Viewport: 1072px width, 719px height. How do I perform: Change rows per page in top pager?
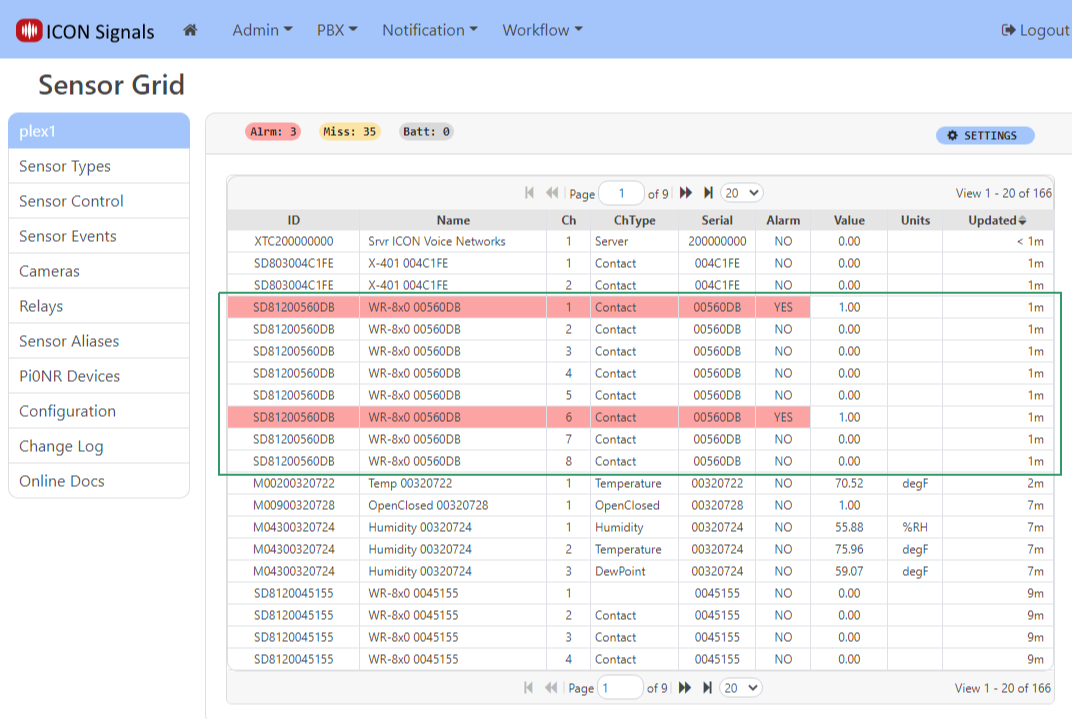[741, 193]
